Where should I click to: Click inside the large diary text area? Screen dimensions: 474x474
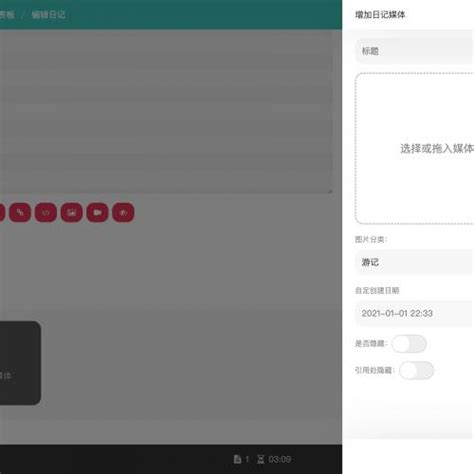coord(166,112)
